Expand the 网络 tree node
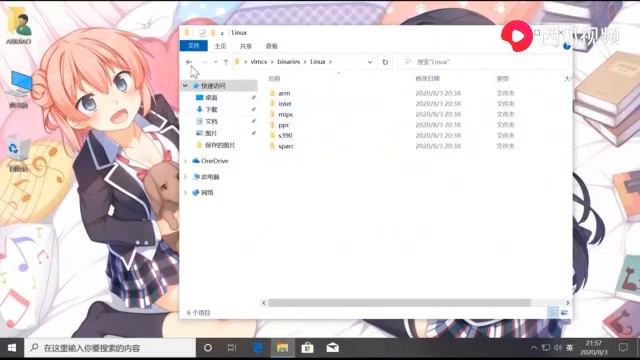This screenshot has height=360, width=640. pyautogui.click(x=186, y=193)
